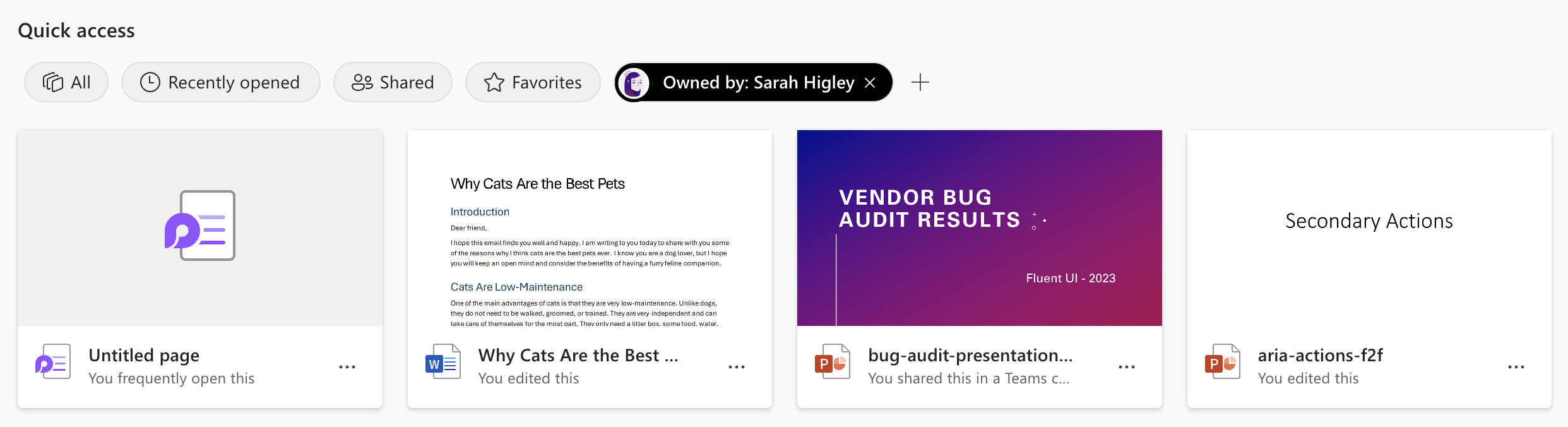Select the All filter chip
This screenshot has width=1568, height=427.
tap(66, 82)
